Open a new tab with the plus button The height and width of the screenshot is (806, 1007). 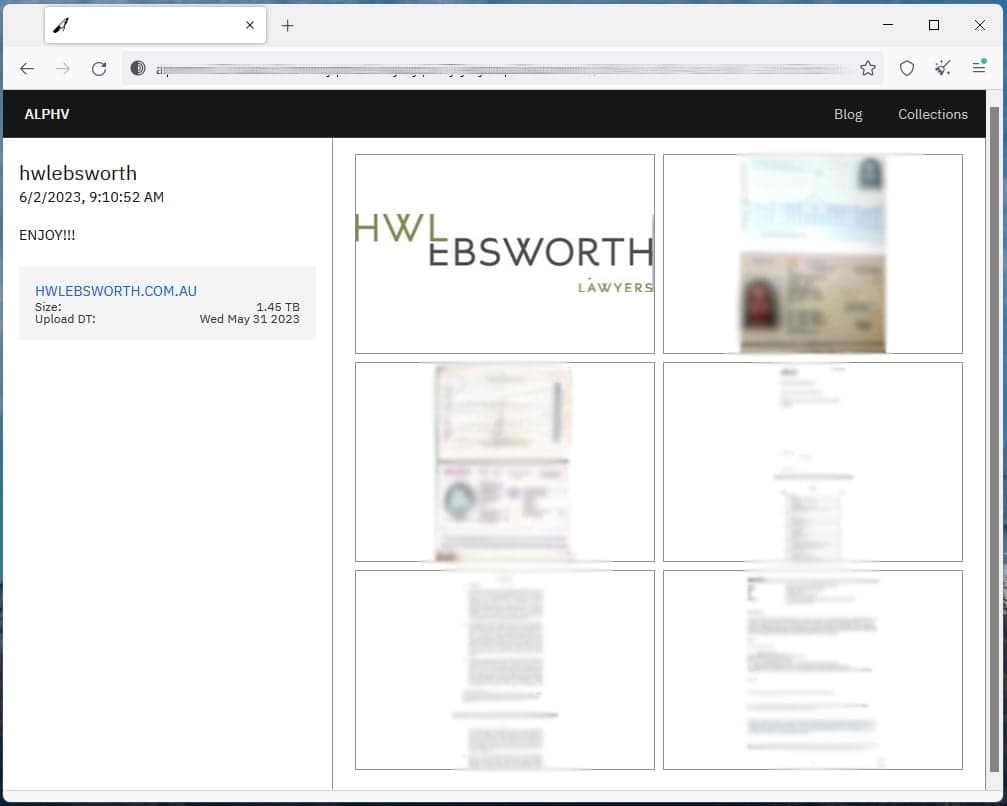[x=287, y=25]
